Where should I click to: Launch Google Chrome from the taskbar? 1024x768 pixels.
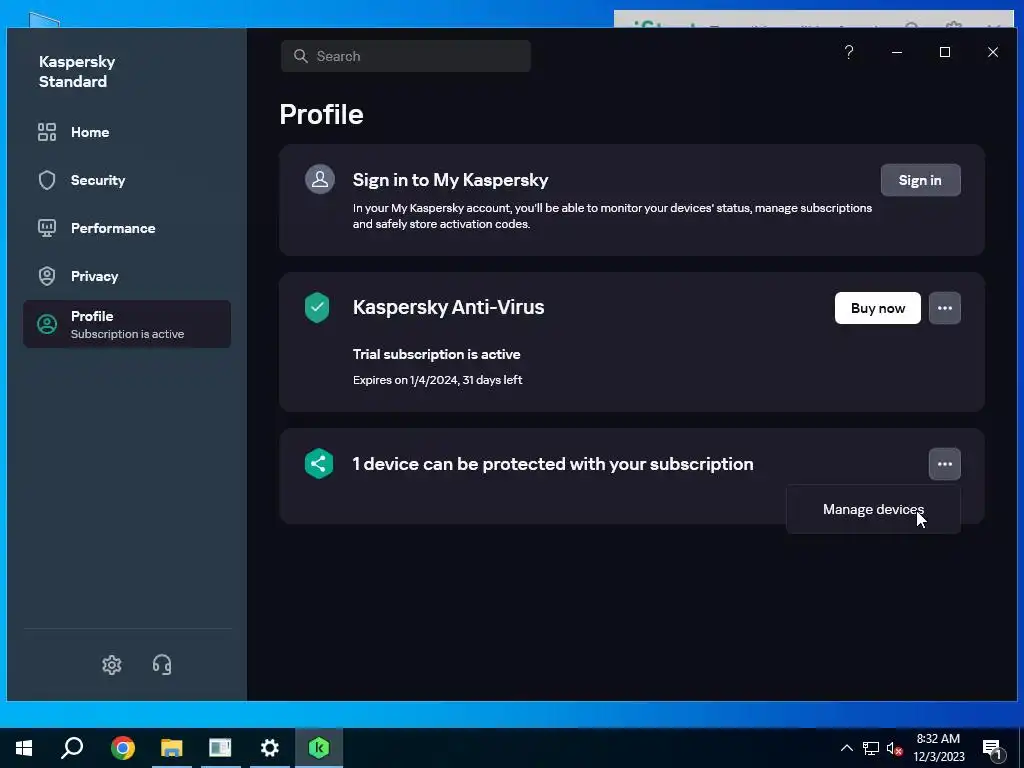(123, 748)
